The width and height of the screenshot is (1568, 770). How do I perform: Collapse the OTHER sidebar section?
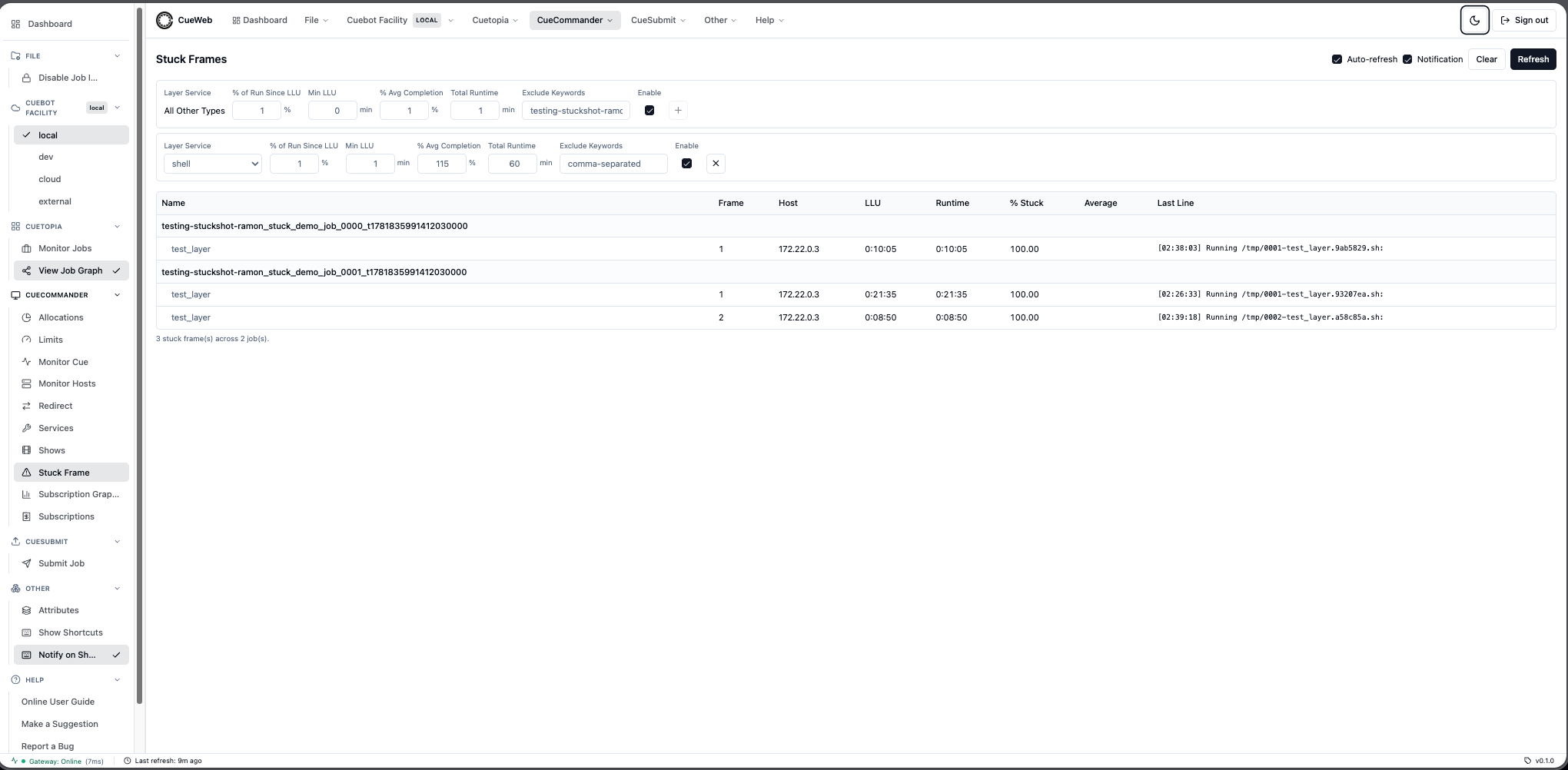[117, 589]
